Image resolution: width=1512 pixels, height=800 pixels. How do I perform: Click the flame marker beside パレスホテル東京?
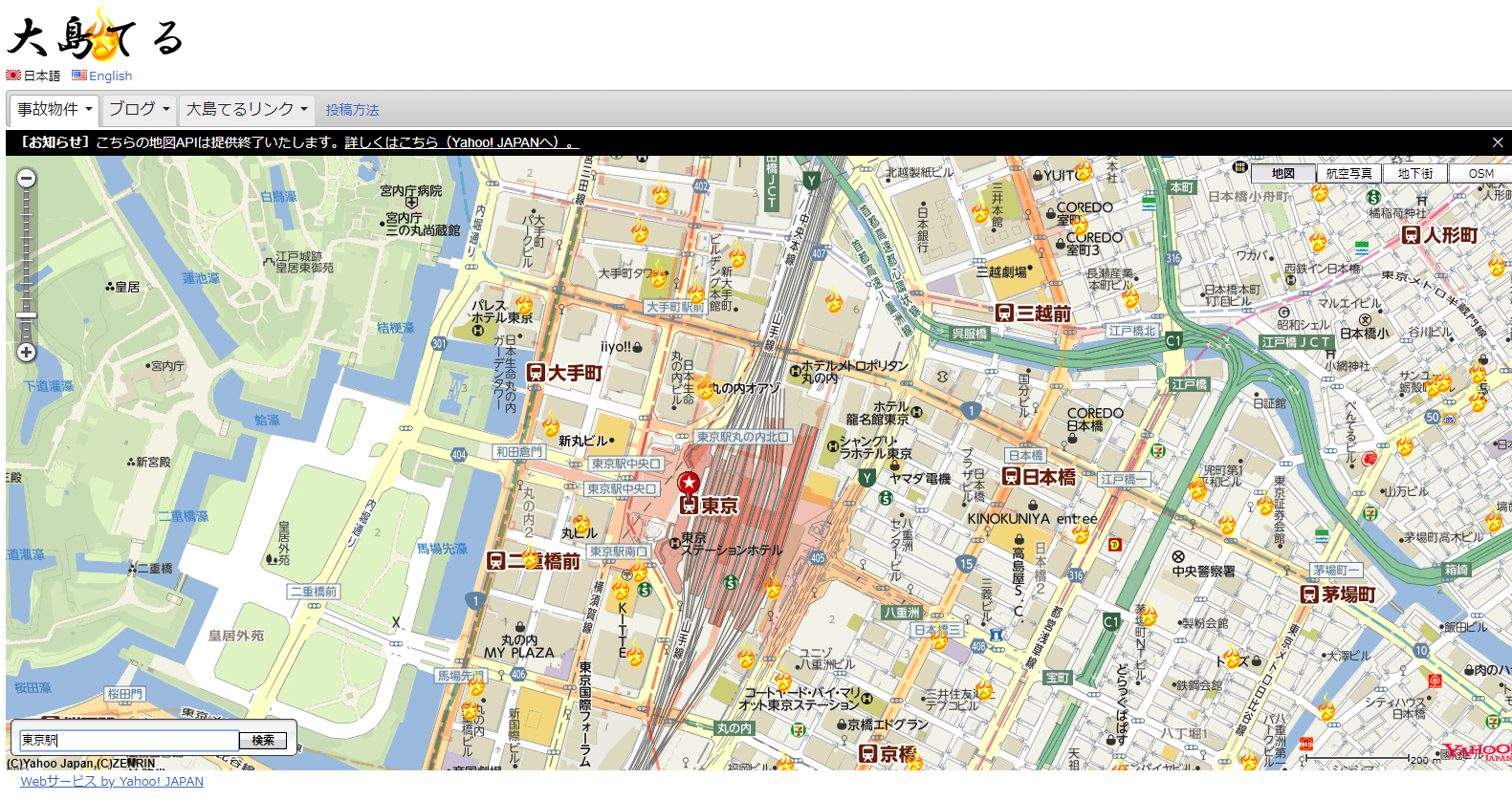[x=525, y=304]
